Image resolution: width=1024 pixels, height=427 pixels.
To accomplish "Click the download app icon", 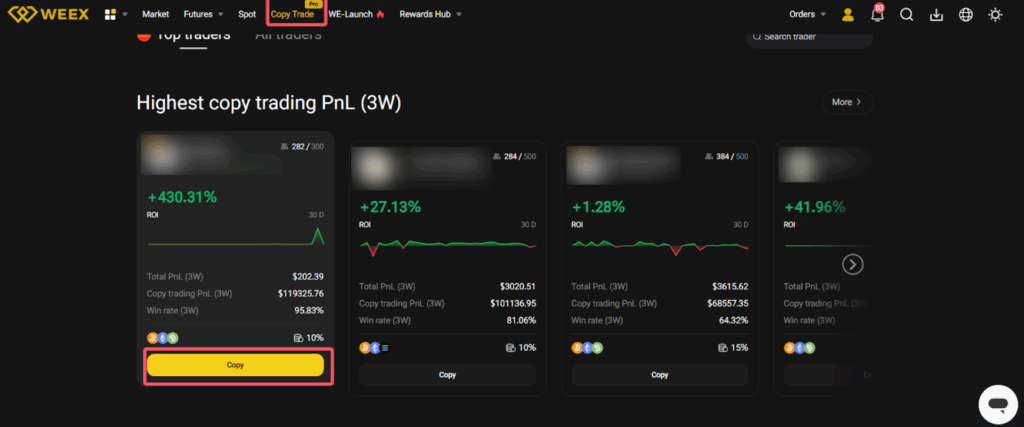I will (936, 15).
